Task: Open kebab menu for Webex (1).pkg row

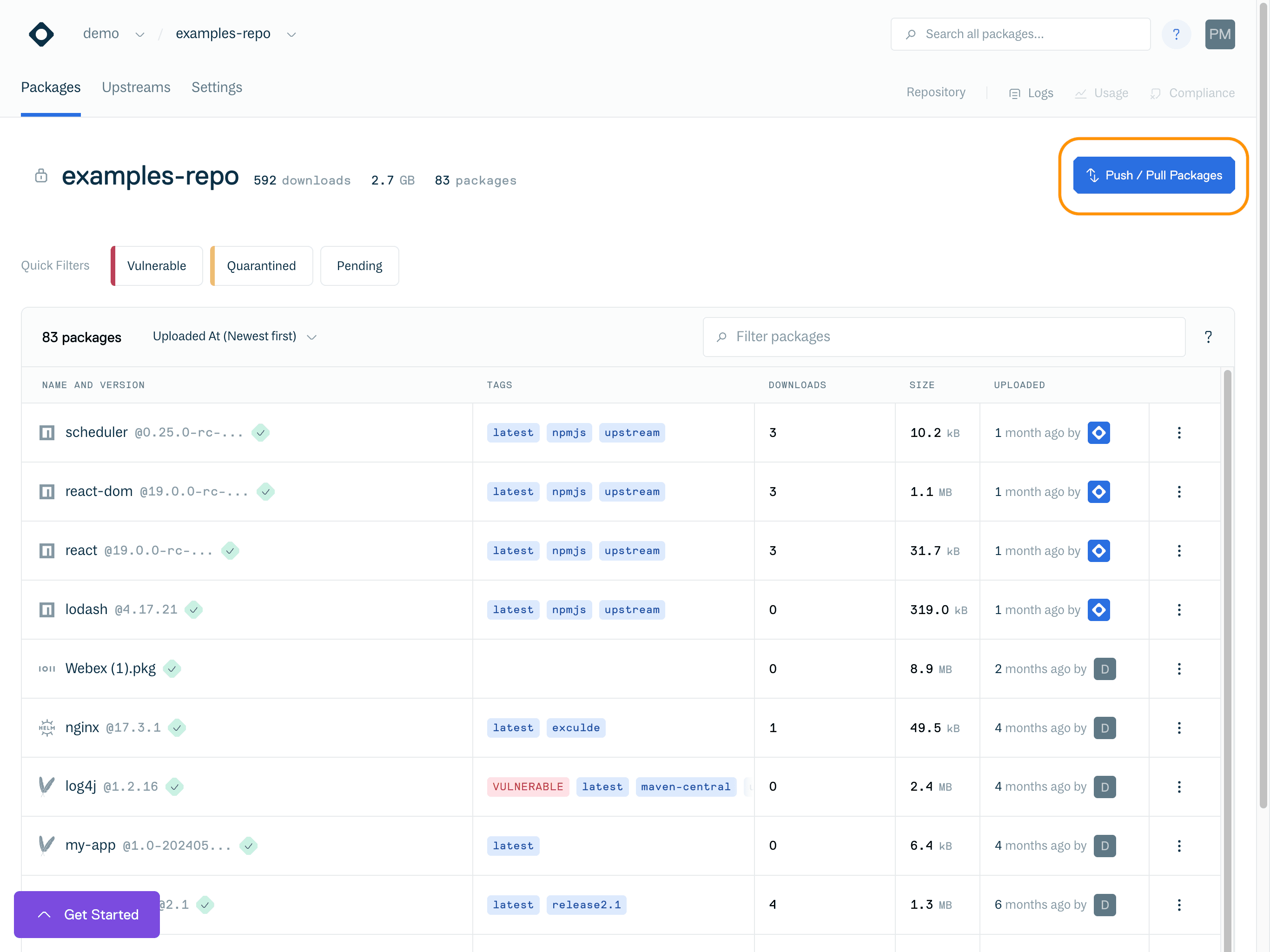Action: coord(1179,669)
